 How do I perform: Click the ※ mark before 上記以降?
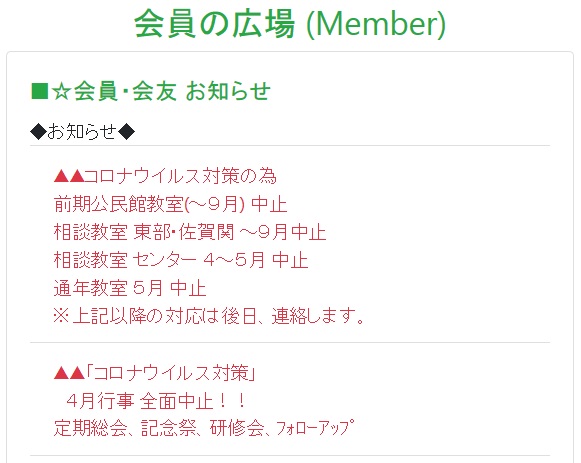click(x=61, y=316)
